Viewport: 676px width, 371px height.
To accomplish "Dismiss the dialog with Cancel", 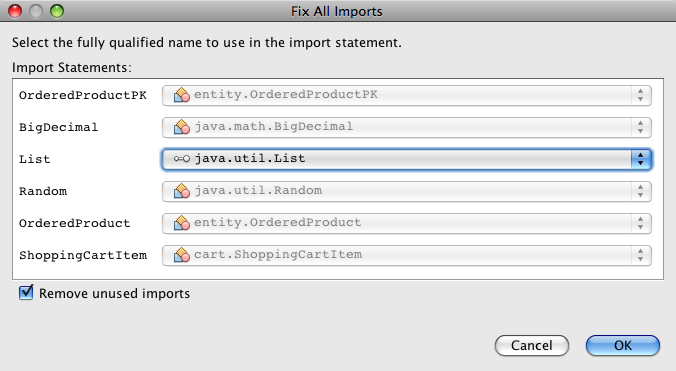I will click(532, 345).
